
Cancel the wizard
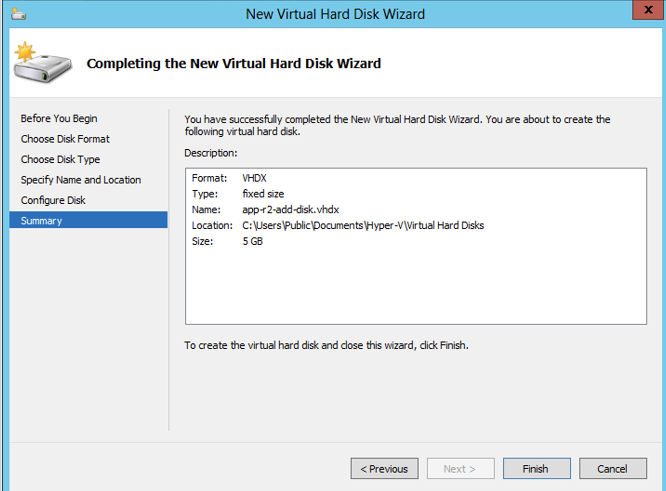click(612, 468)
